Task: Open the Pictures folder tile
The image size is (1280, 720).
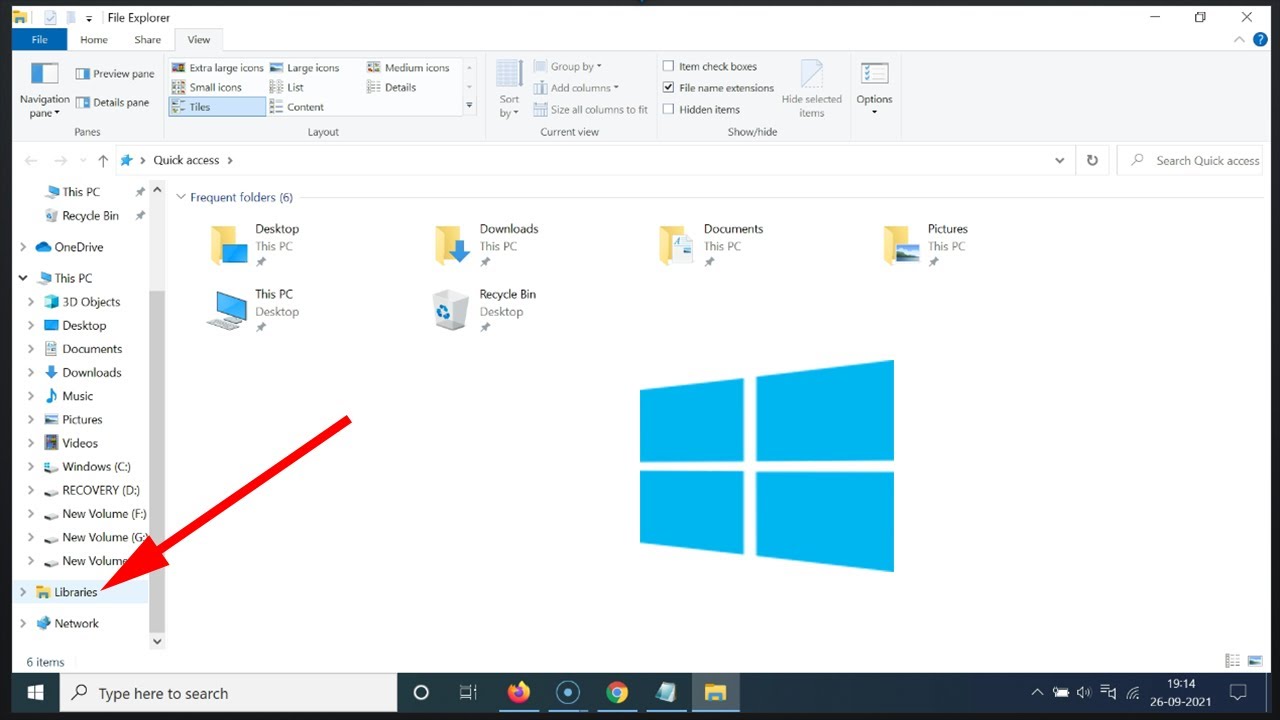Action: pos(926,246)
